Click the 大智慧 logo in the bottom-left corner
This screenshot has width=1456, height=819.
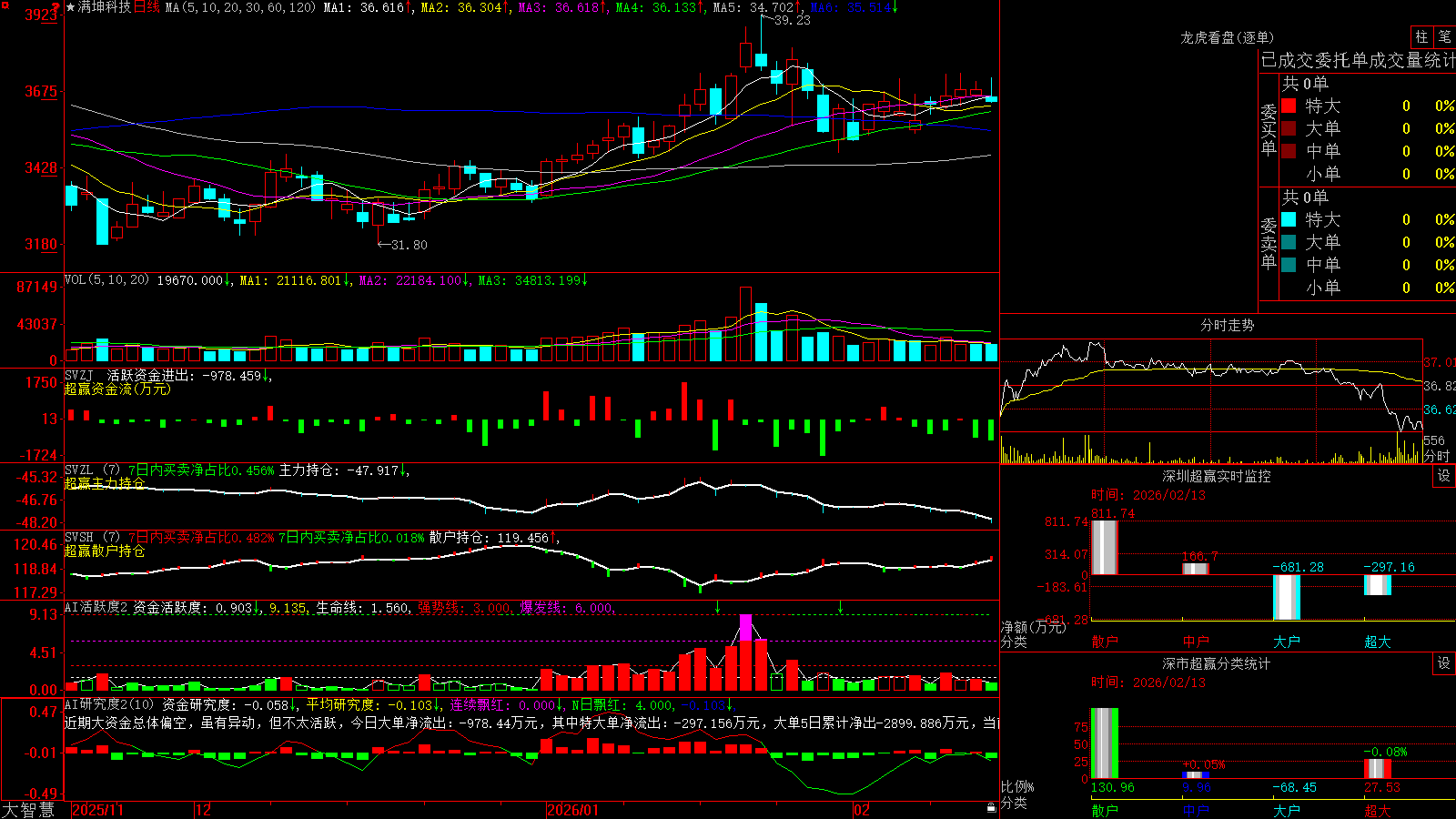coord(29,810)
